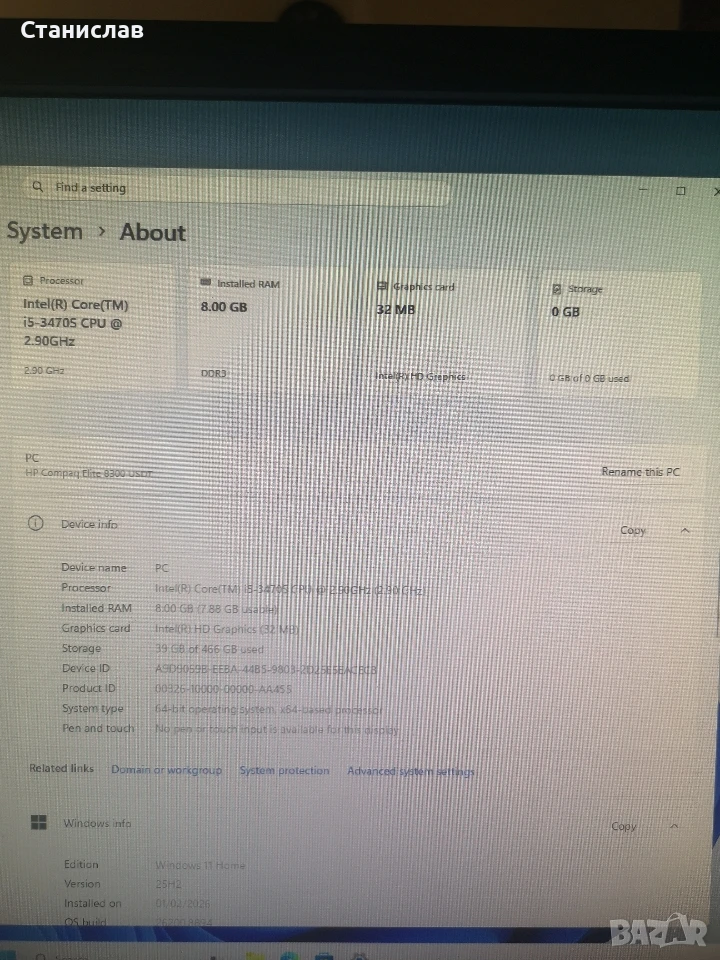Click the Storage drive icon
Screen dimensions: 720x960
pos(557,289)
